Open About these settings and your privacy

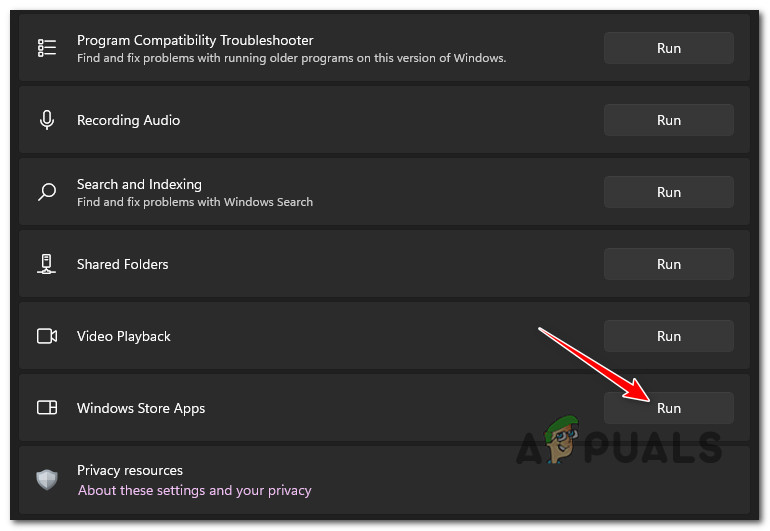[194, 491]
